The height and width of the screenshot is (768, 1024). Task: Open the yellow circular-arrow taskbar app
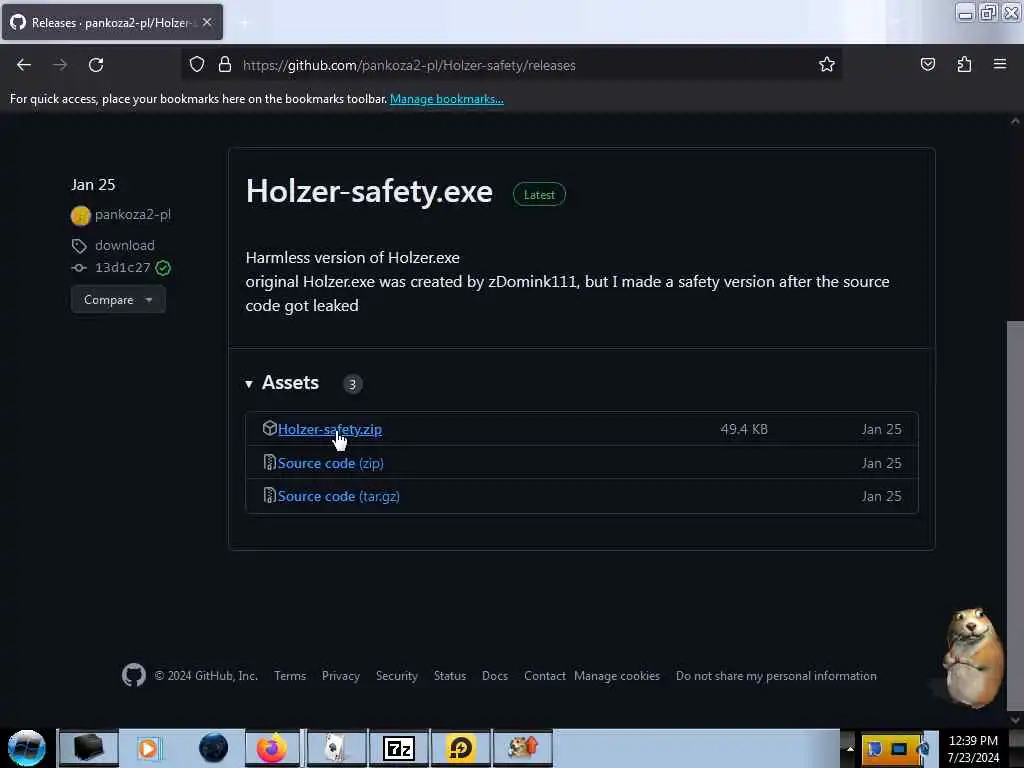point(460,748)
